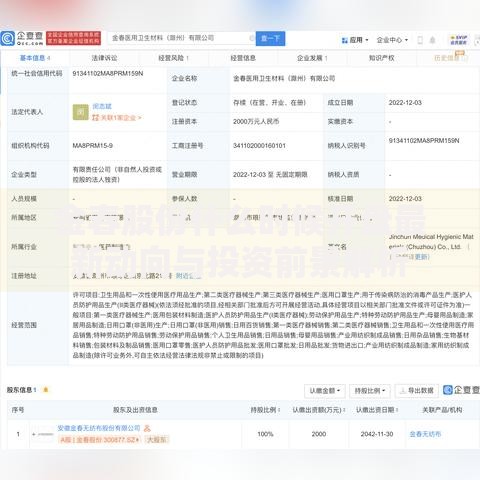
Task: Click the 更新 link under English name
Action: coord(422,257)
